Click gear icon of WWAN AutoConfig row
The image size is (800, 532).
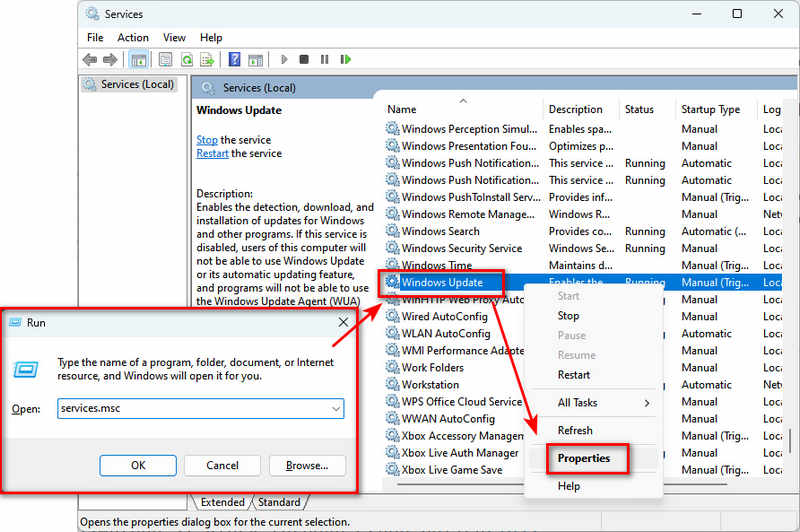pos(392,418)
